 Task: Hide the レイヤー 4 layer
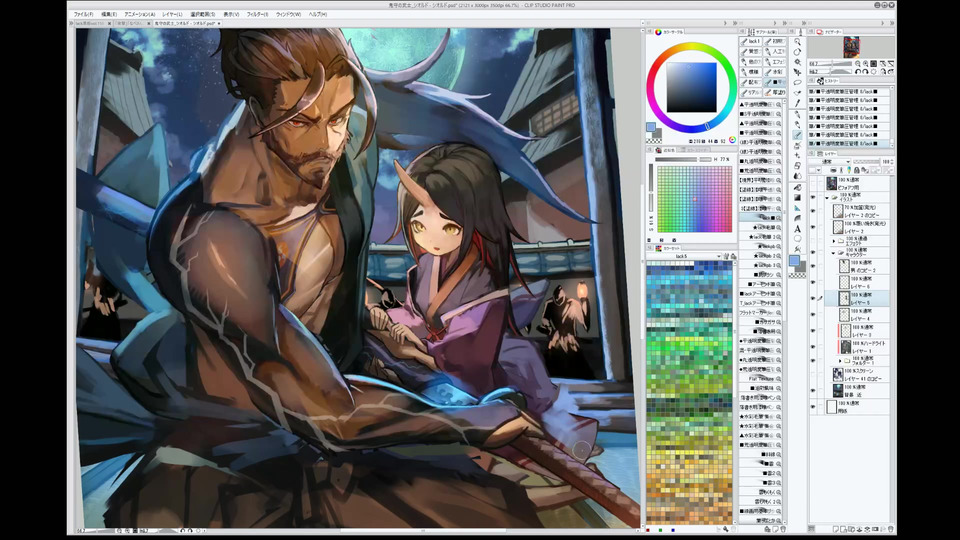click(x=813, y=315)
